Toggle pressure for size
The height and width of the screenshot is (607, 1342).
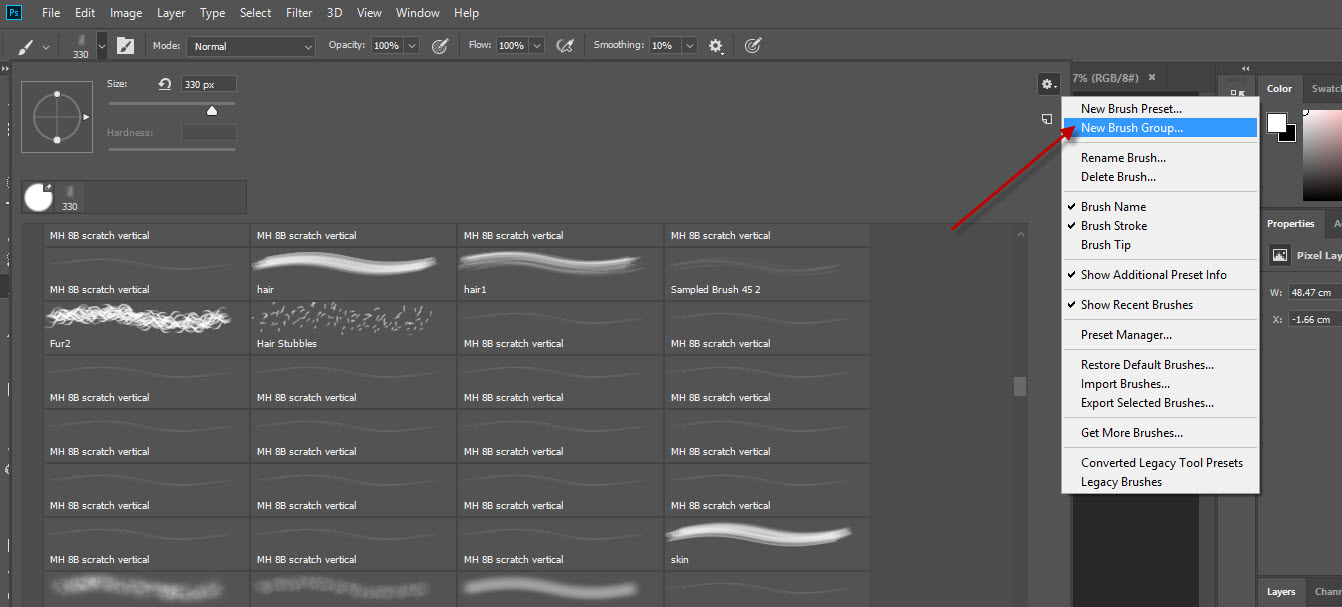point(753,46)
